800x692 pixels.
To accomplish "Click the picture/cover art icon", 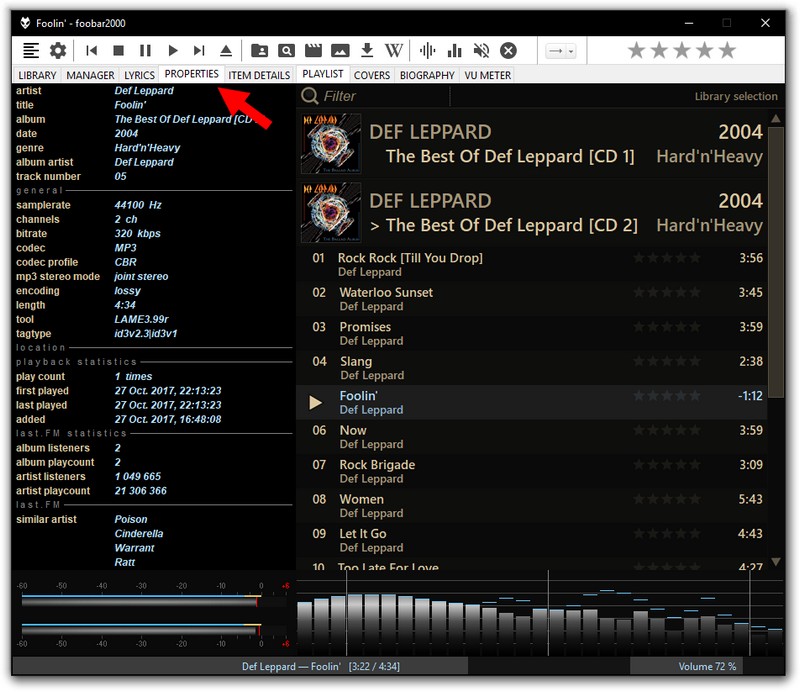I will click(340, 51).
